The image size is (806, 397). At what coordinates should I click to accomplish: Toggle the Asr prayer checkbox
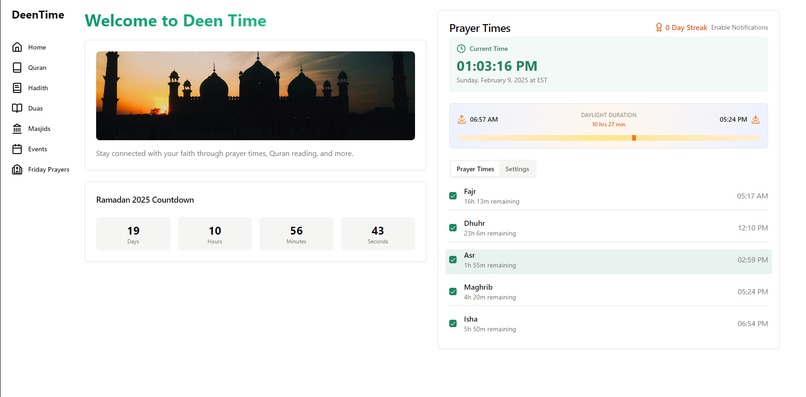pyautogui.click(x=453, y=260)
